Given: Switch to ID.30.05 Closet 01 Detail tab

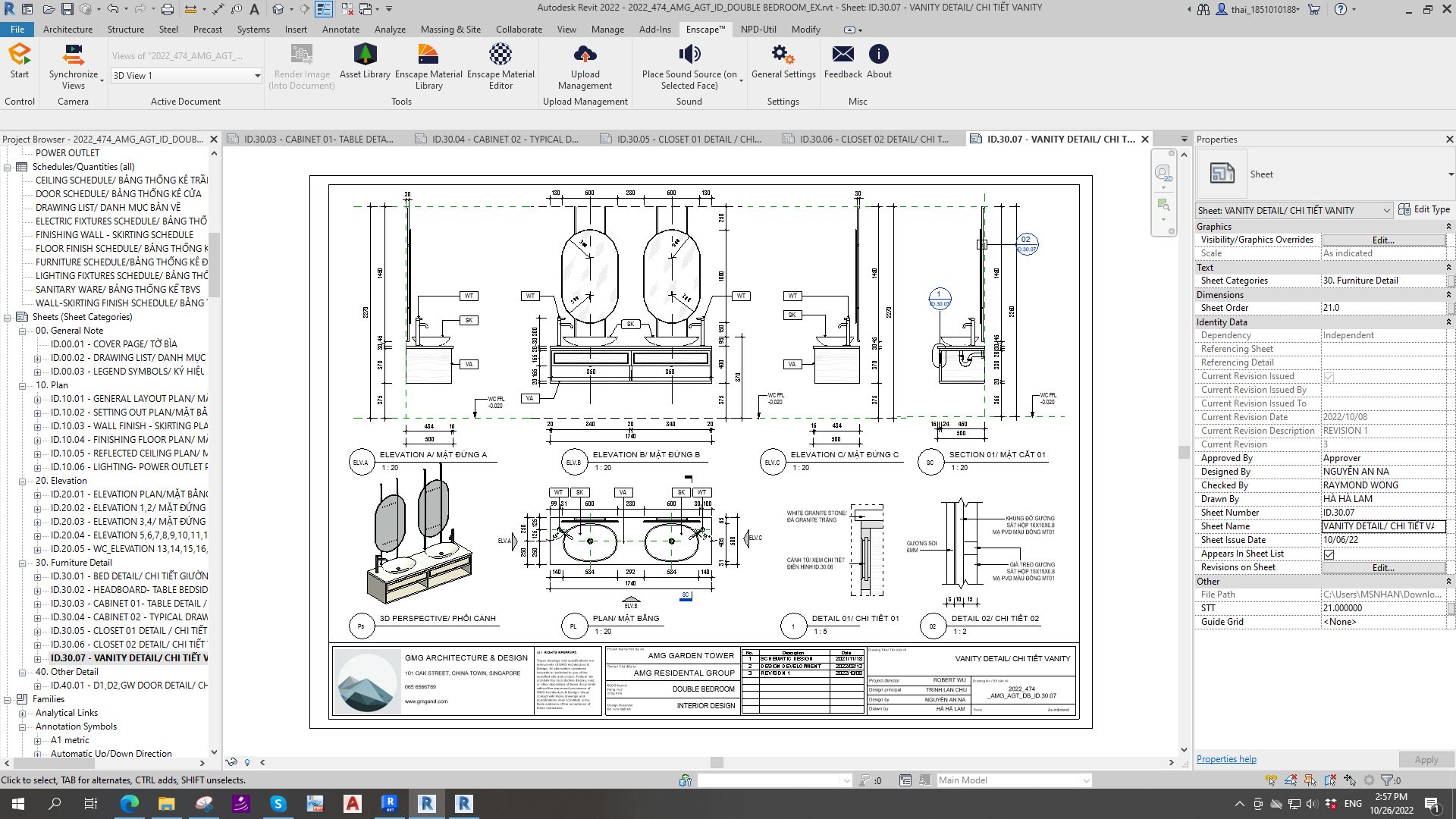Looking at the screenshot, I should (x=689, y=140).
